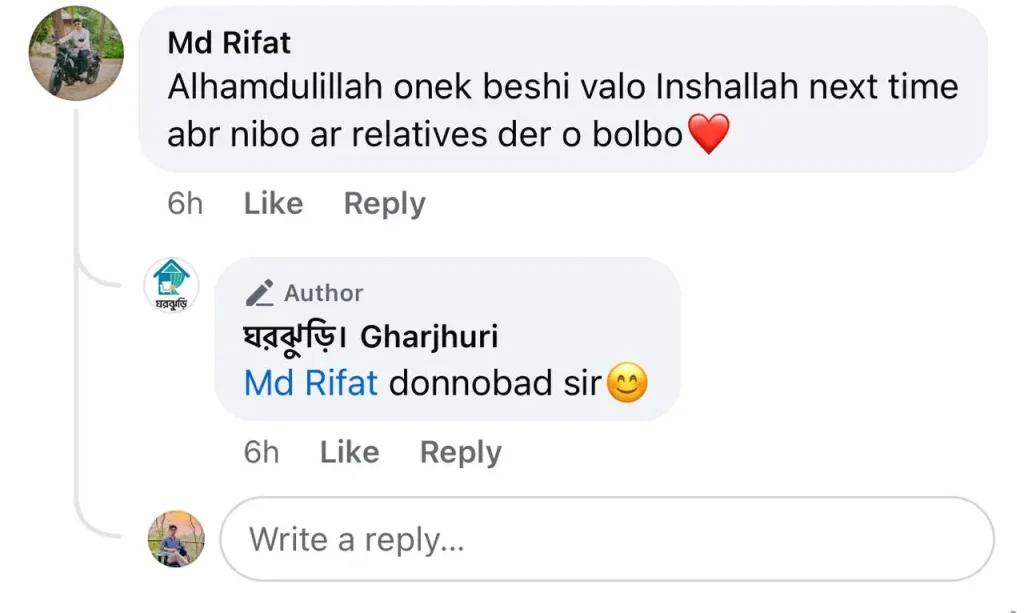Reply to the Gharjhuri author reply
Image resolution: width=1024 pixels, height=613 pixels.
click(460, 453)
